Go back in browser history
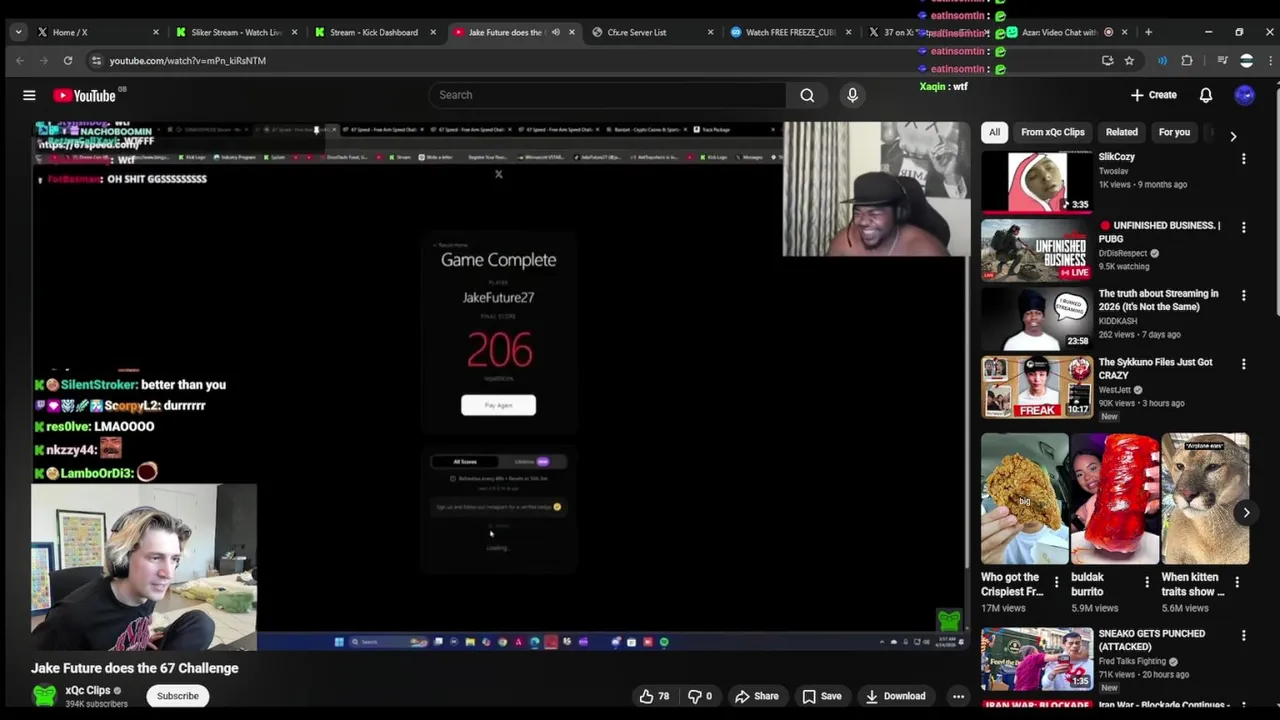This screenshot has height=720, width=1280. pos(20,61)
